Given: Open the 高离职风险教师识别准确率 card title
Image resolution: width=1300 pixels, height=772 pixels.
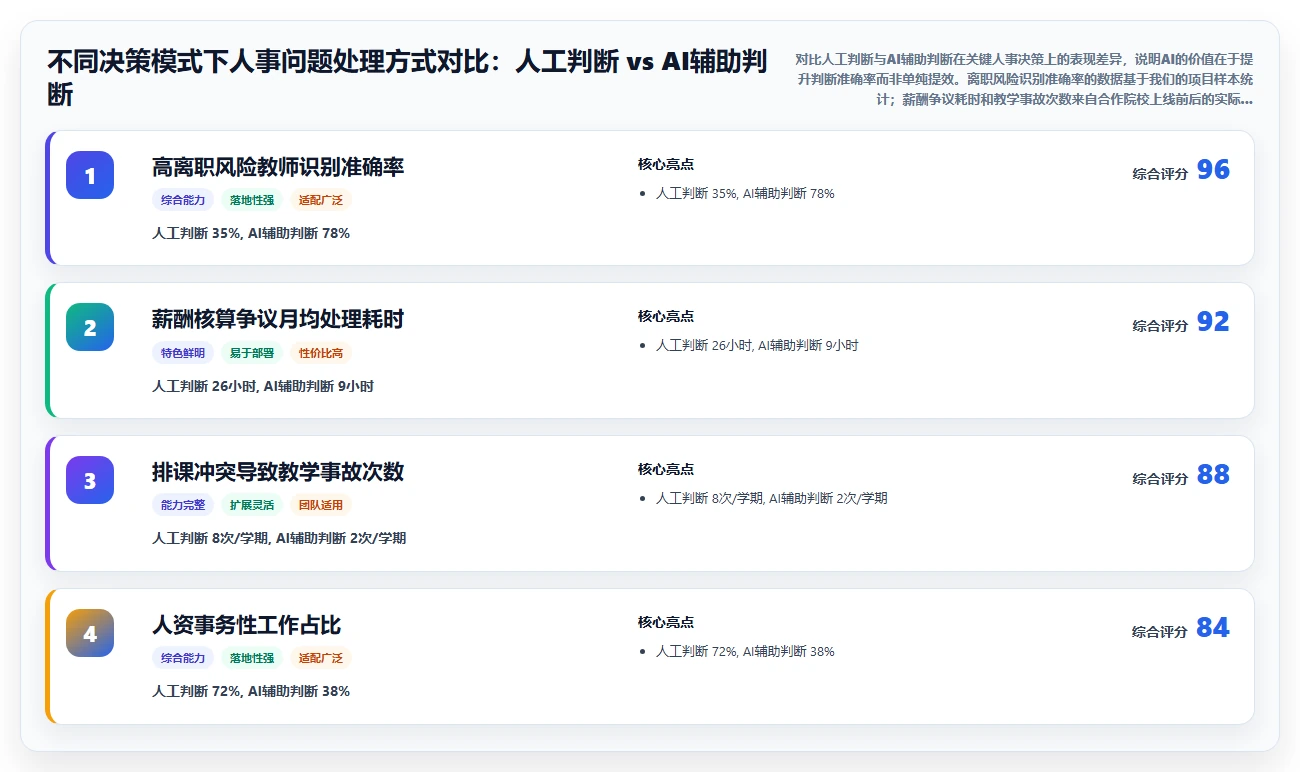Looking at the screenshot, I should coord(278,167).
